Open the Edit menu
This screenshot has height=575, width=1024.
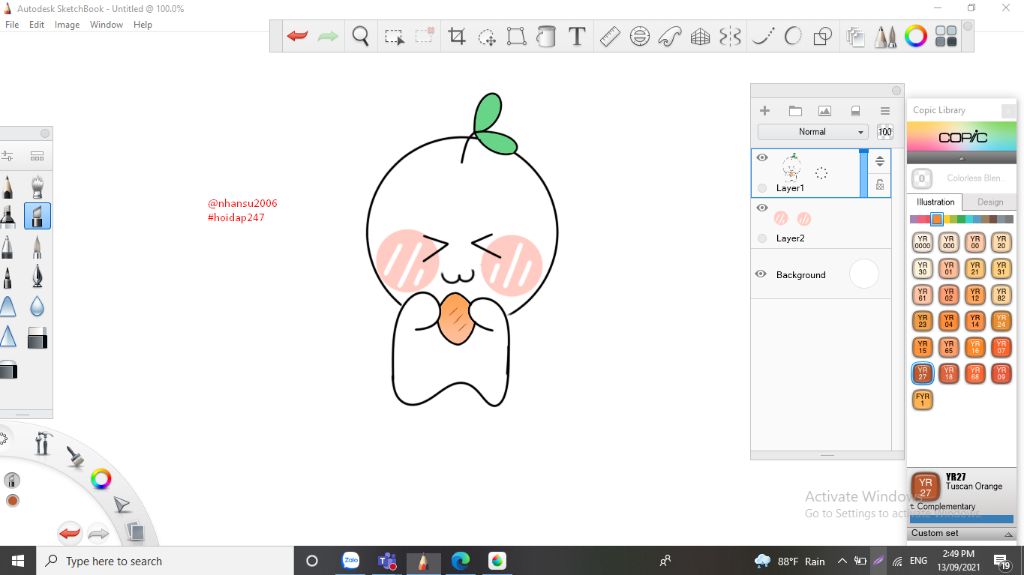pyautogui.click(x=37, y=25)
